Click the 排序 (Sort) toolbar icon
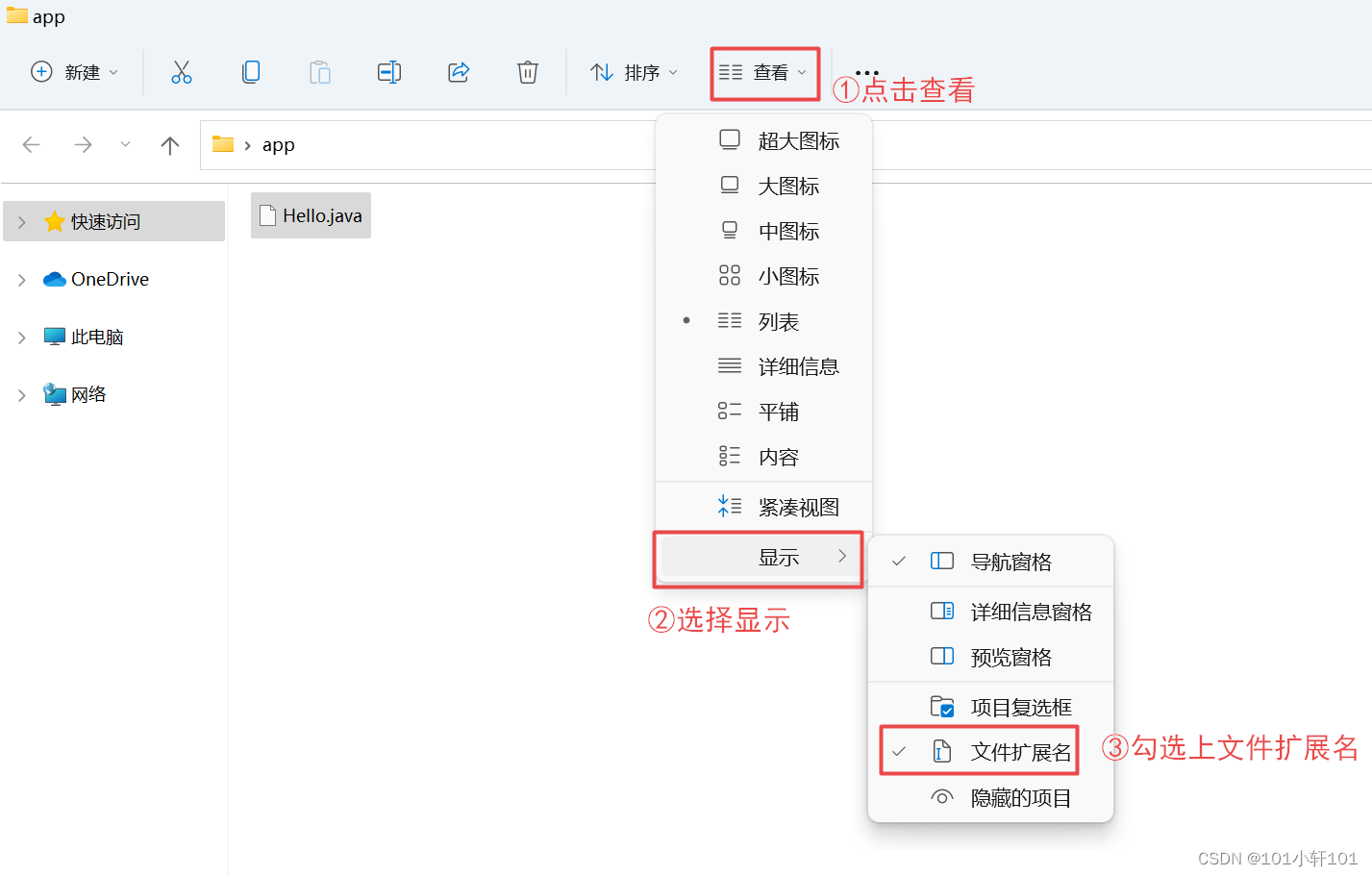1372x876 pixels. (x=633, y=71)
